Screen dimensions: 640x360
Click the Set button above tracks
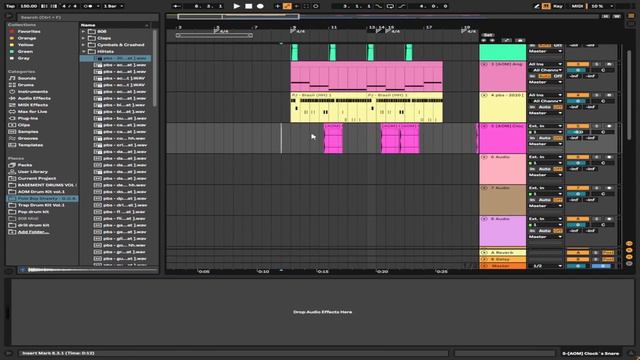487,35
